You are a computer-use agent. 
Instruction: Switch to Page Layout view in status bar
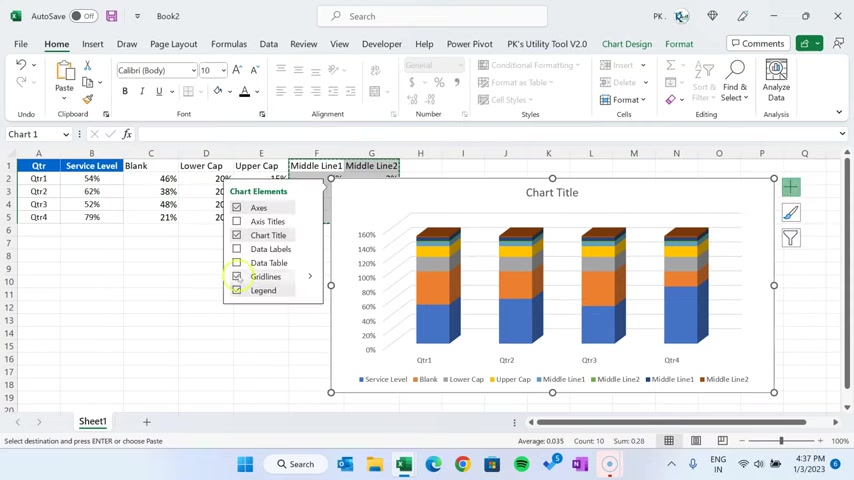coord(696,441)
